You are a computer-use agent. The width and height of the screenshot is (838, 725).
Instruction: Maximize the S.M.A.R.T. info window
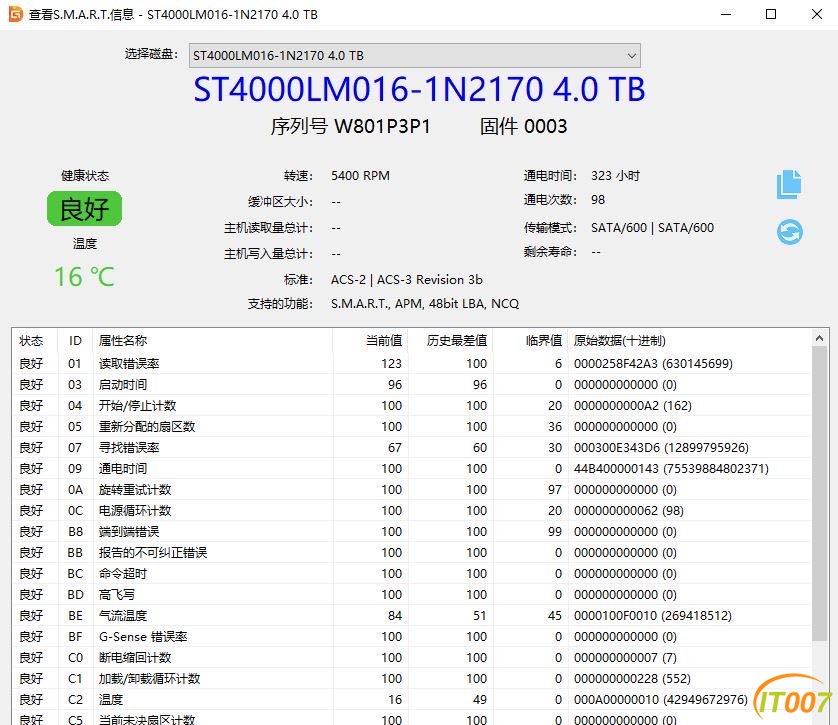coord(771,14)
